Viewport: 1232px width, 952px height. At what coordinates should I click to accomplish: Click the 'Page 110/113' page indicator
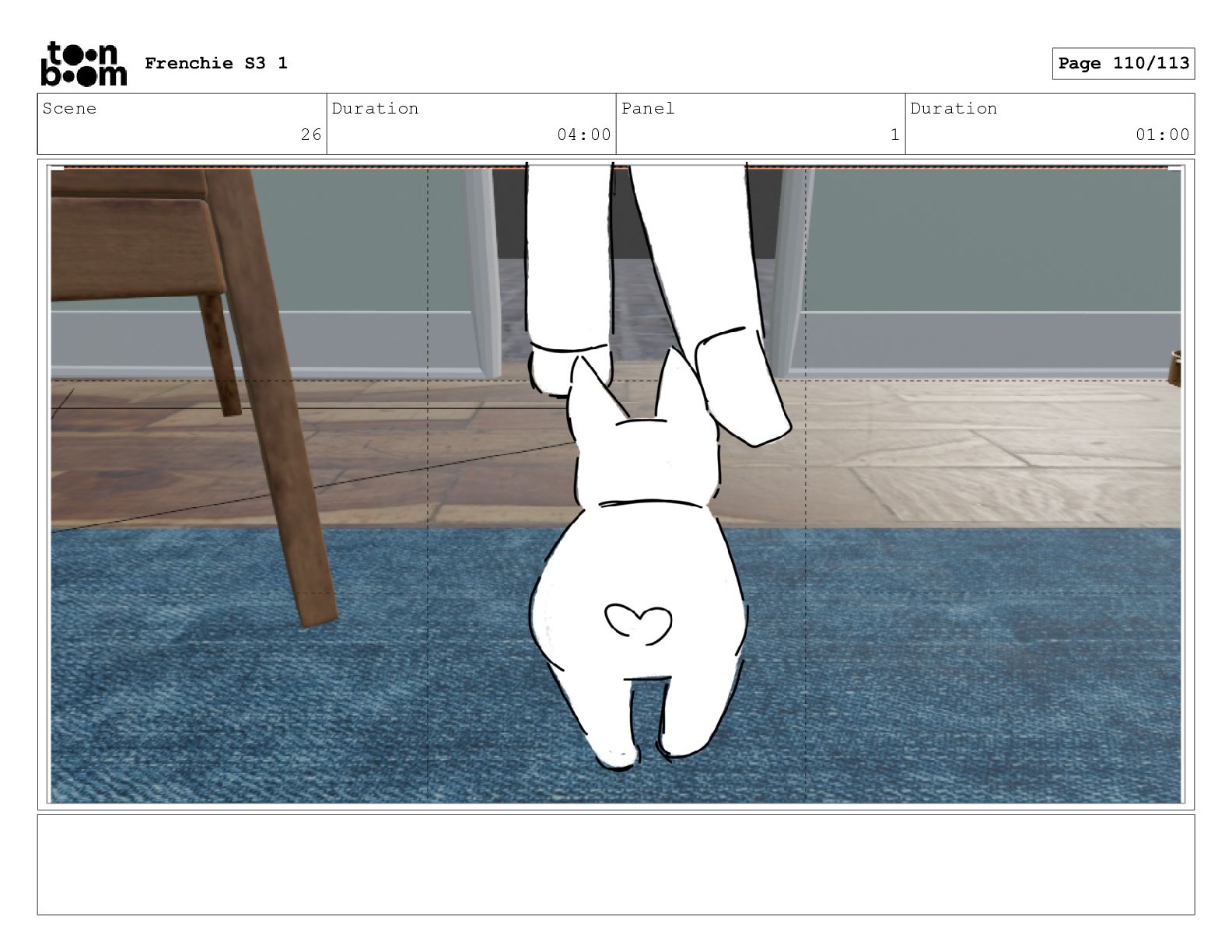[1123, 63]
